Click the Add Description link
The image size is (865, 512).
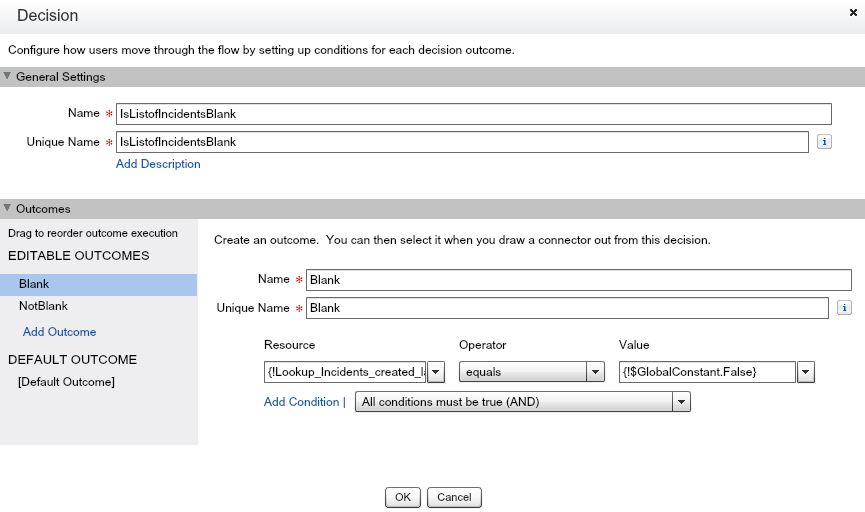coord(158,164)
